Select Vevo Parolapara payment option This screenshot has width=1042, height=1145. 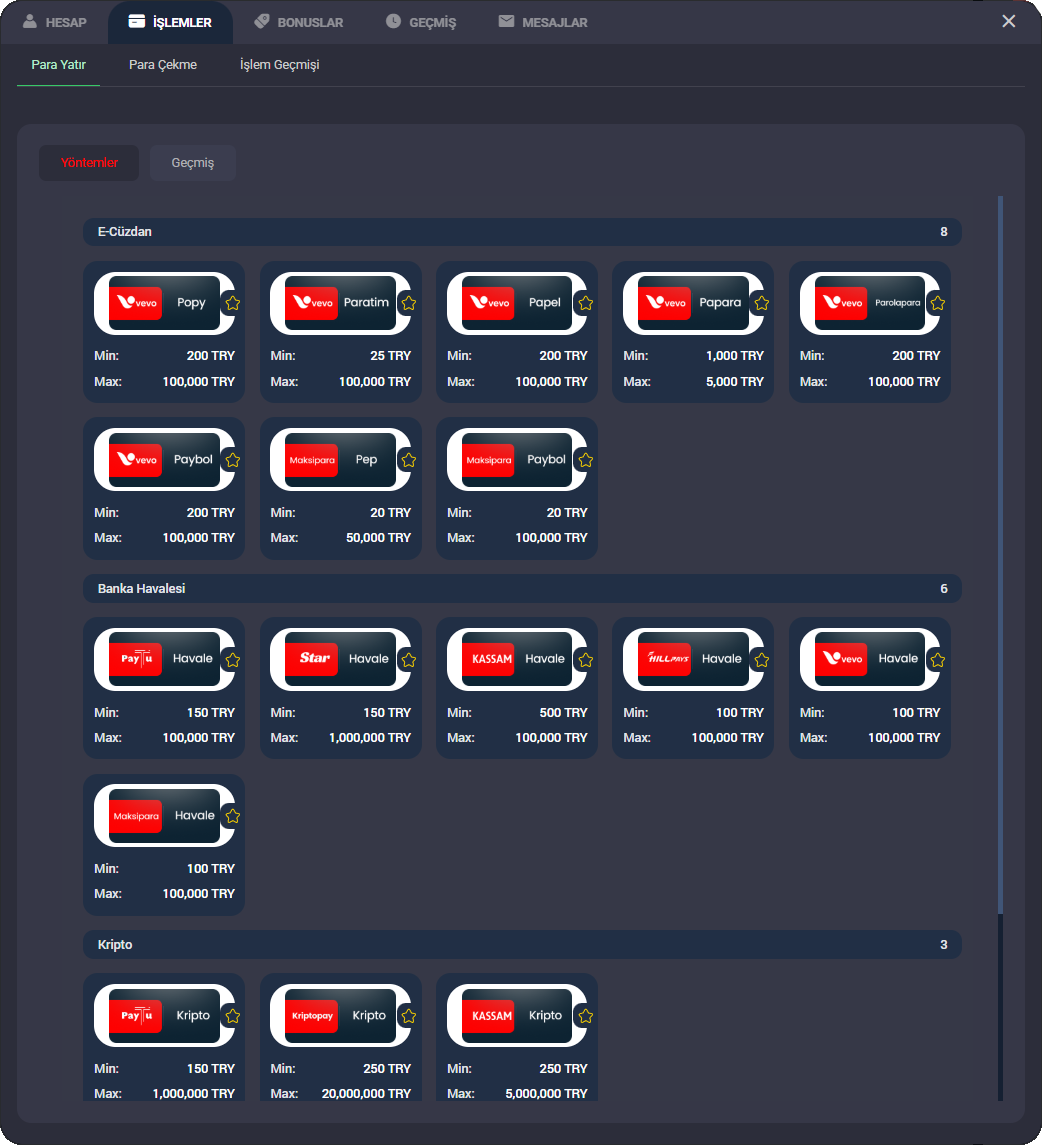pos(868,303)
